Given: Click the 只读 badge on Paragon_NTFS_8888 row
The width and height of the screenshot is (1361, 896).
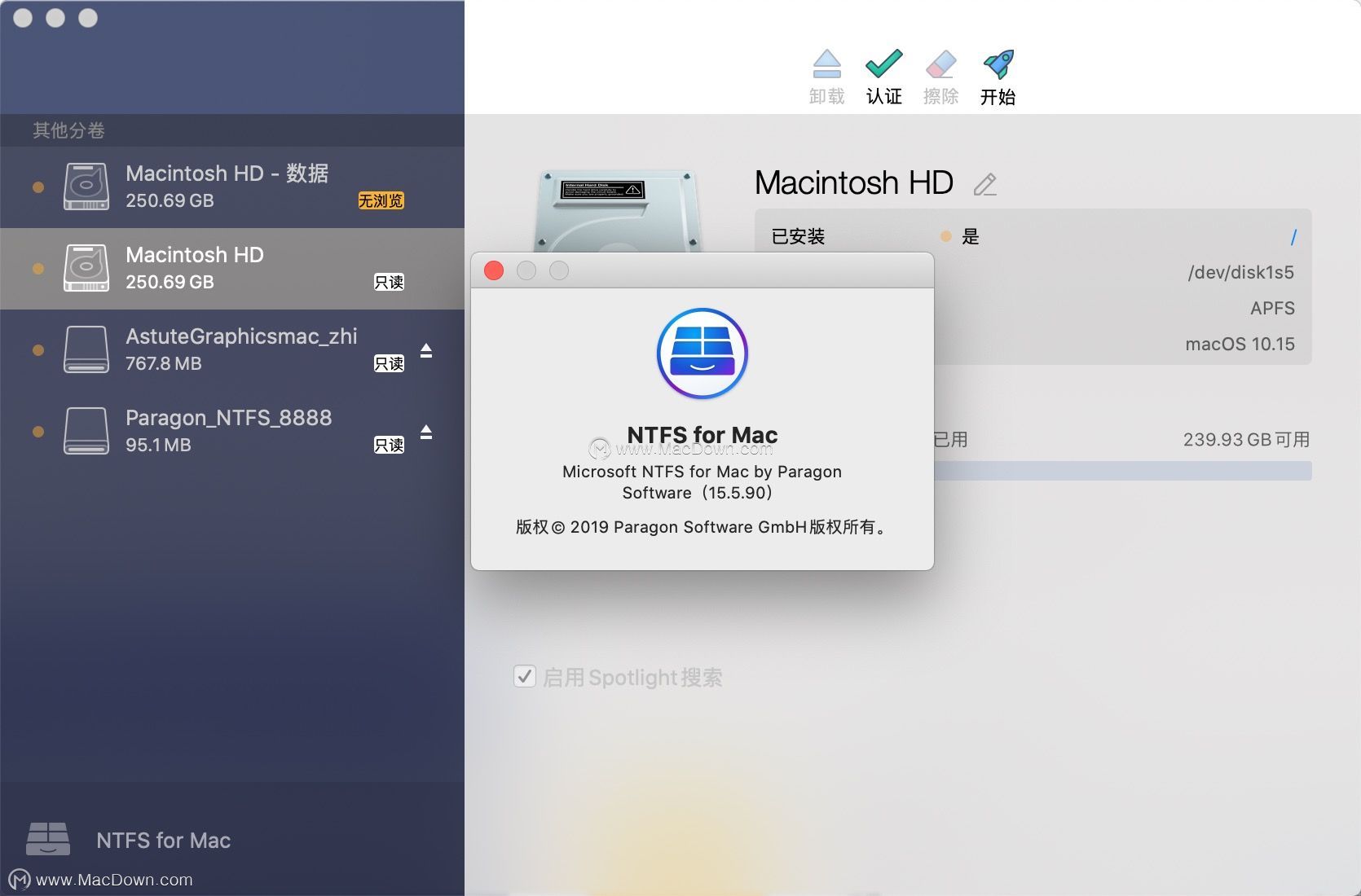Looking at the screenshot, I should coord(389,445).
